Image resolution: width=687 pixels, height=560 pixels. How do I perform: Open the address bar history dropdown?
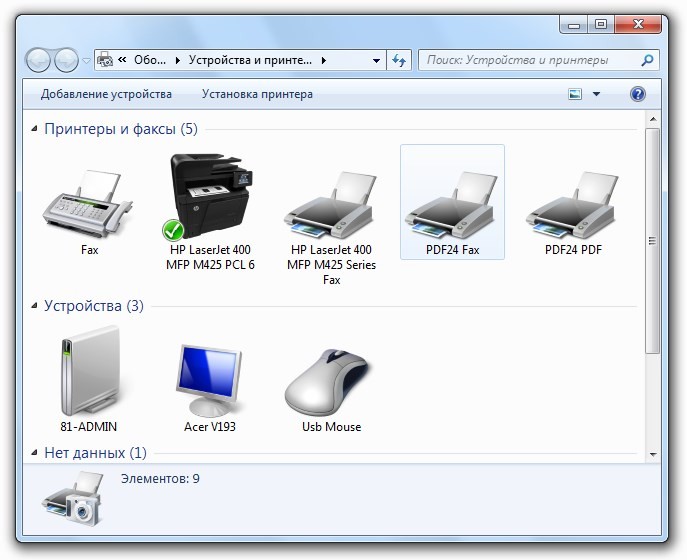pyautogui.click(x=375, y=60)
